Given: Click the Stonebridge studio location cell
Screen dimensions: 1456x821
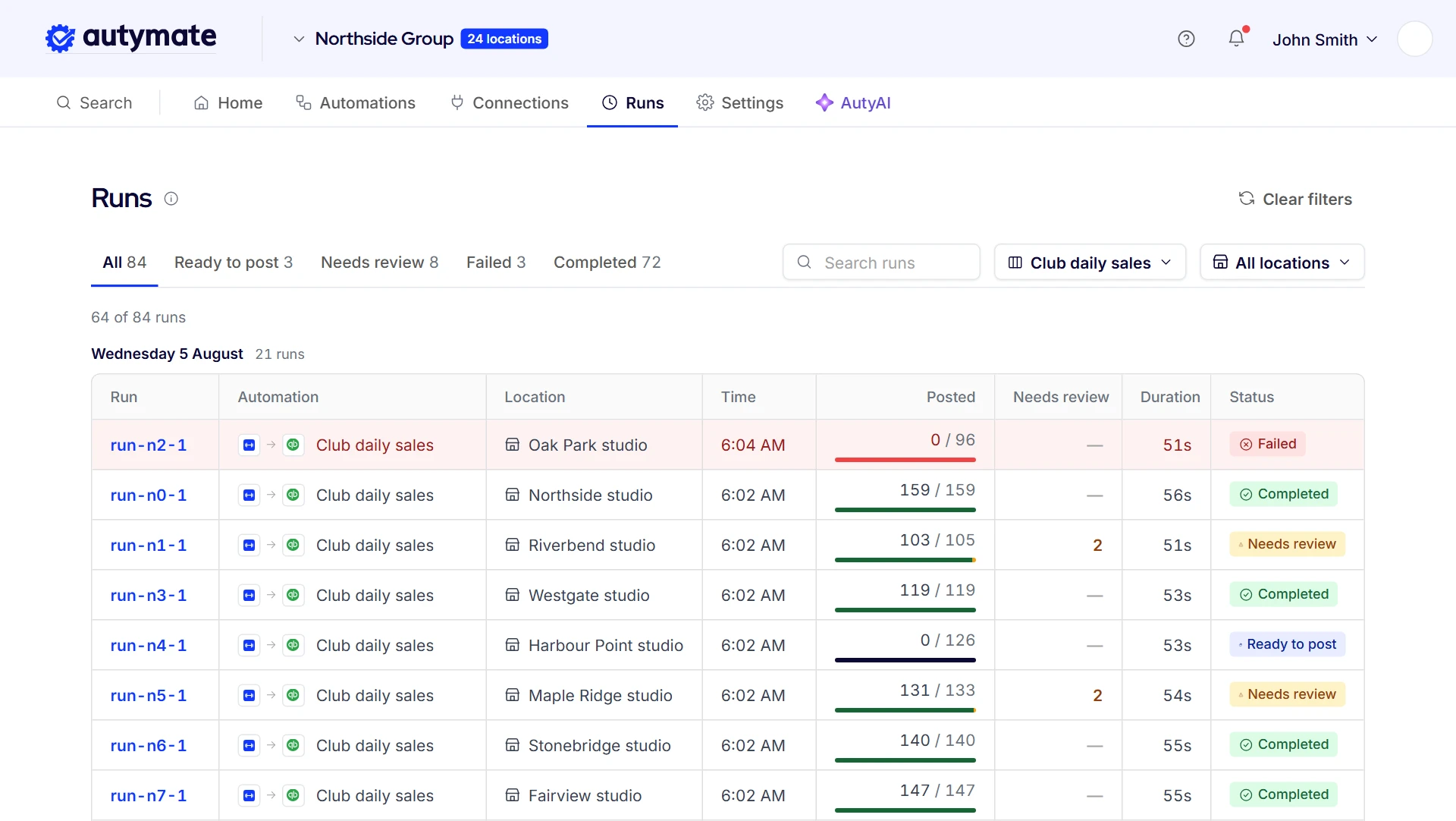Looking at the screenshot, I should (594, 746).
